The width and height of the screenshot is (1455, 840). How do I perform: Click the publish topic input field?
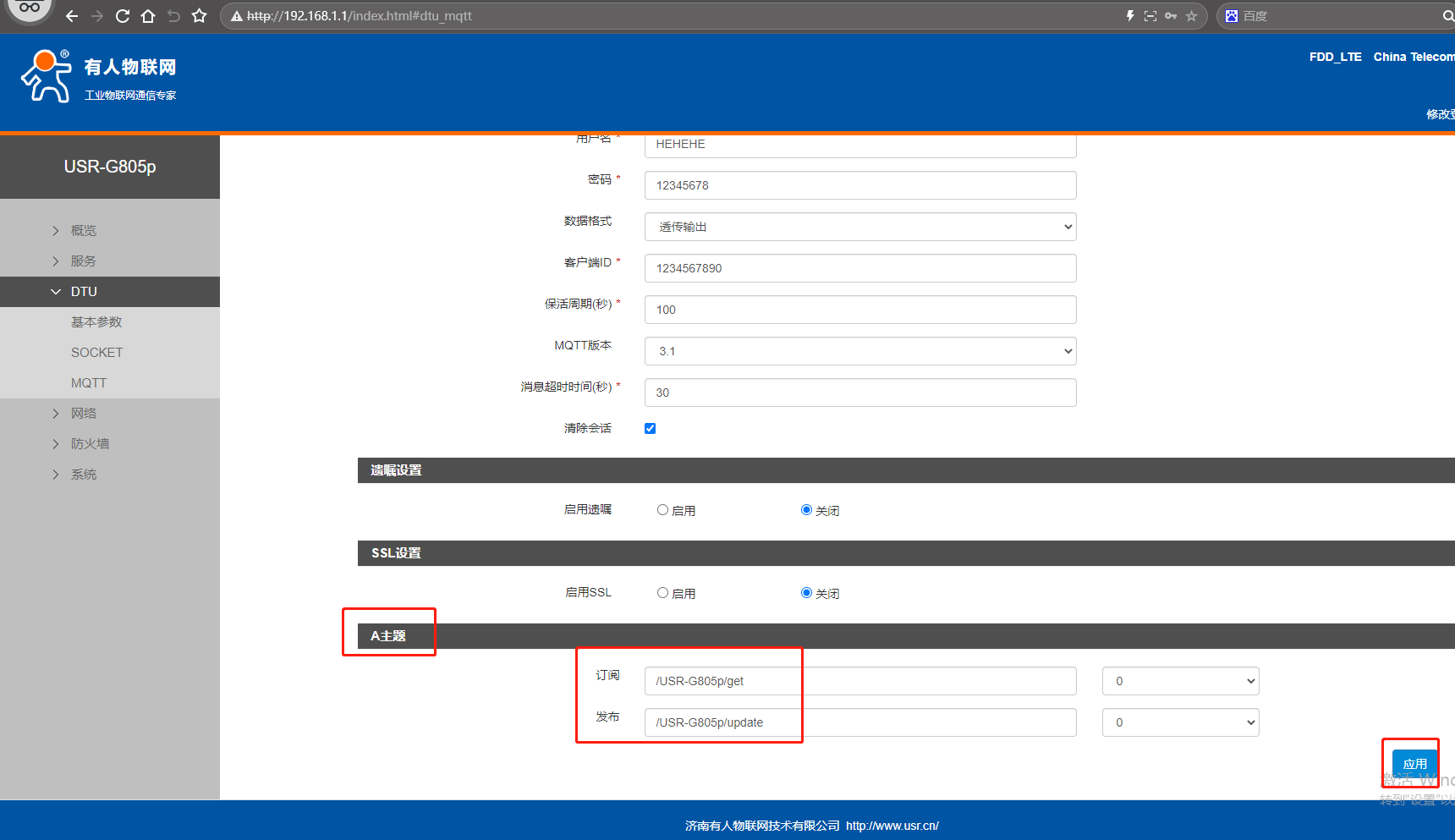[859, 722]
